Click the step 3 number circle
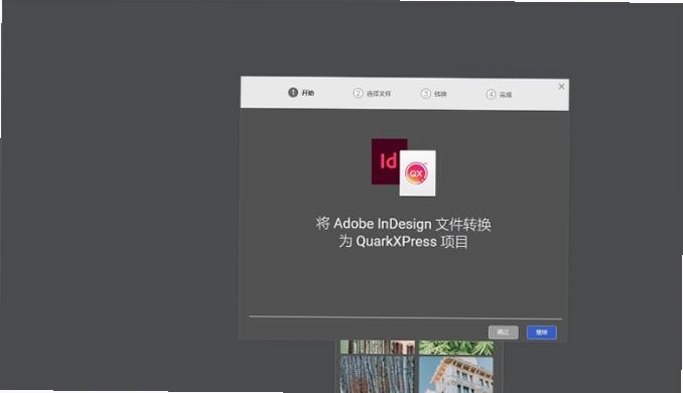 click(426, 94)
